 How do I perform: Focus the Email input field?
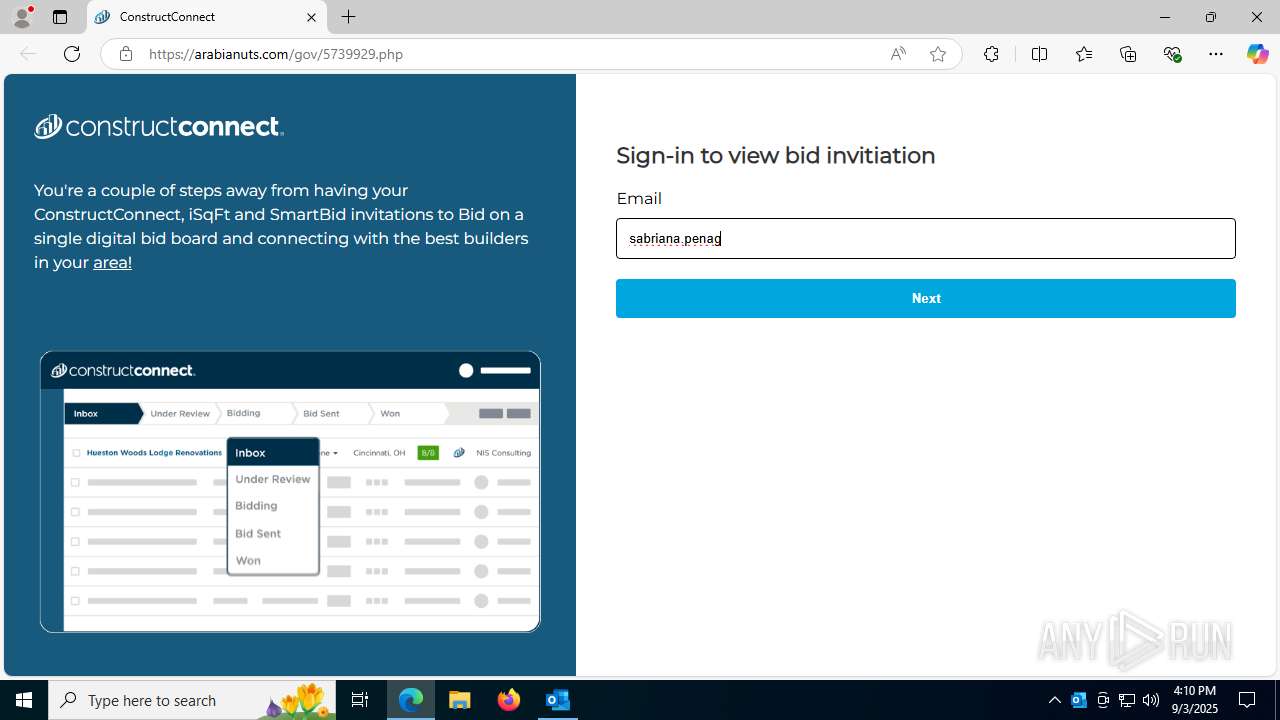pos(925,238)
